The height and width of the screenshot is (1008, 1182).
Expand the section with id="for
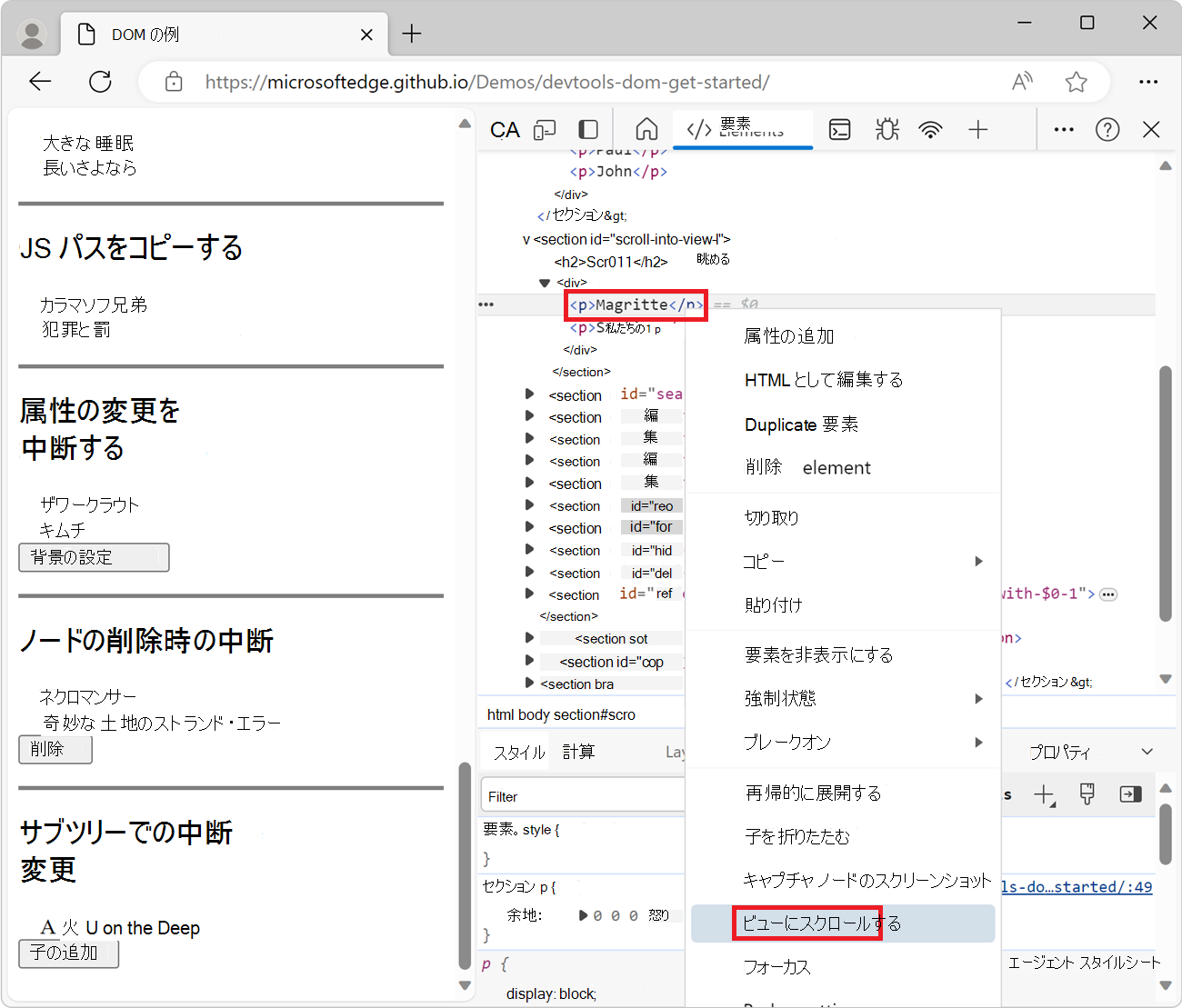tap(529, 527)
